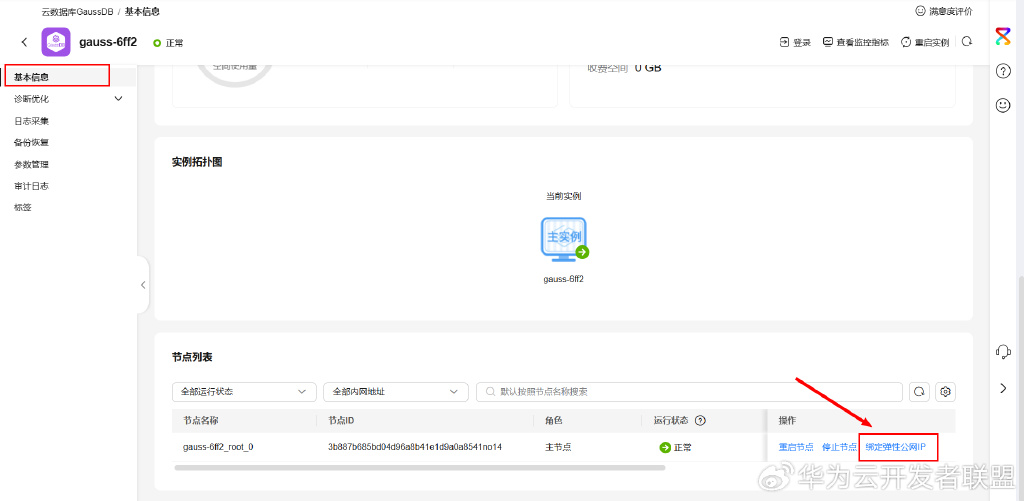Click the node list horizontal scrollbar

[420, 468]
